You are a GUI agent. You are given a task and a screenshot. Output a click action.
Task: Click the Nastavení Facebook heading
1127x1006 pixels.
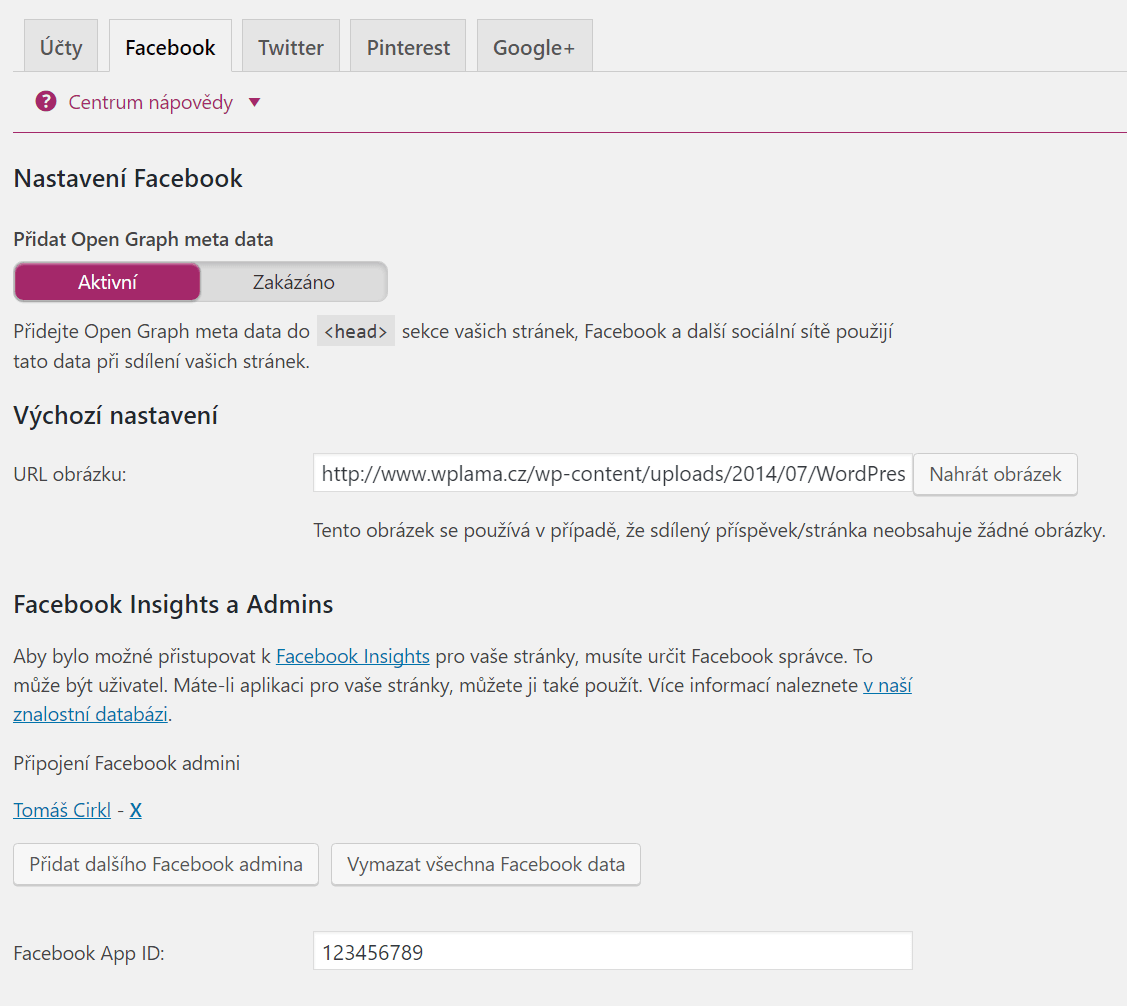(x=128, y=178)
